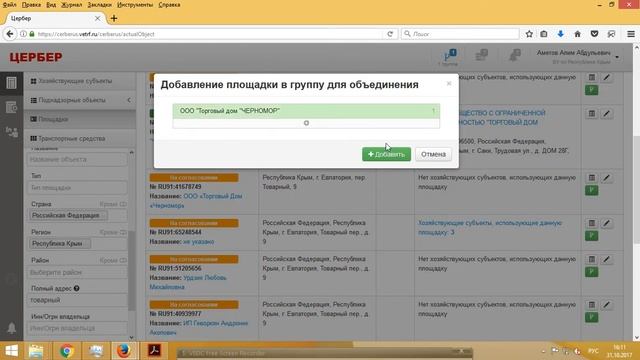Open the не указано name link
Viewport: 640px width, 360px height.
click(198, 242)
